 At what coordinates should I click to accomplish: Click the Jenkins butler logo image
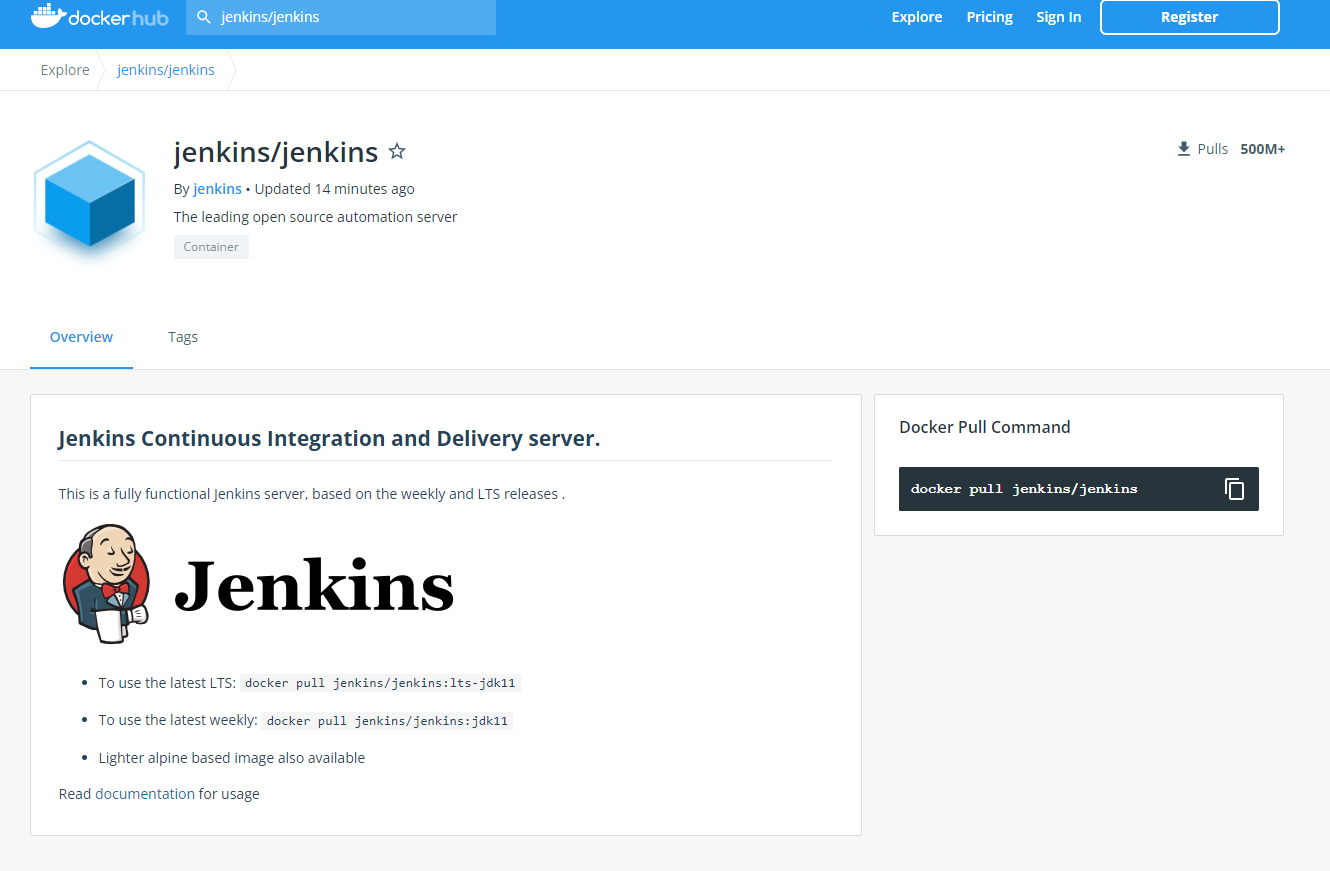coord(106,584)
